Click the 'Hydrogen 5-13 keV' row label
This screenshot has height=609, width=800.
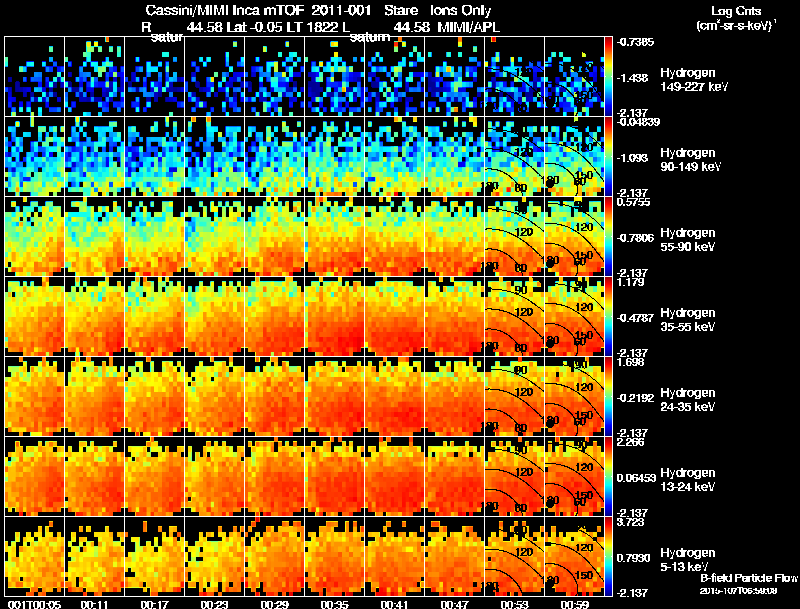688,560
